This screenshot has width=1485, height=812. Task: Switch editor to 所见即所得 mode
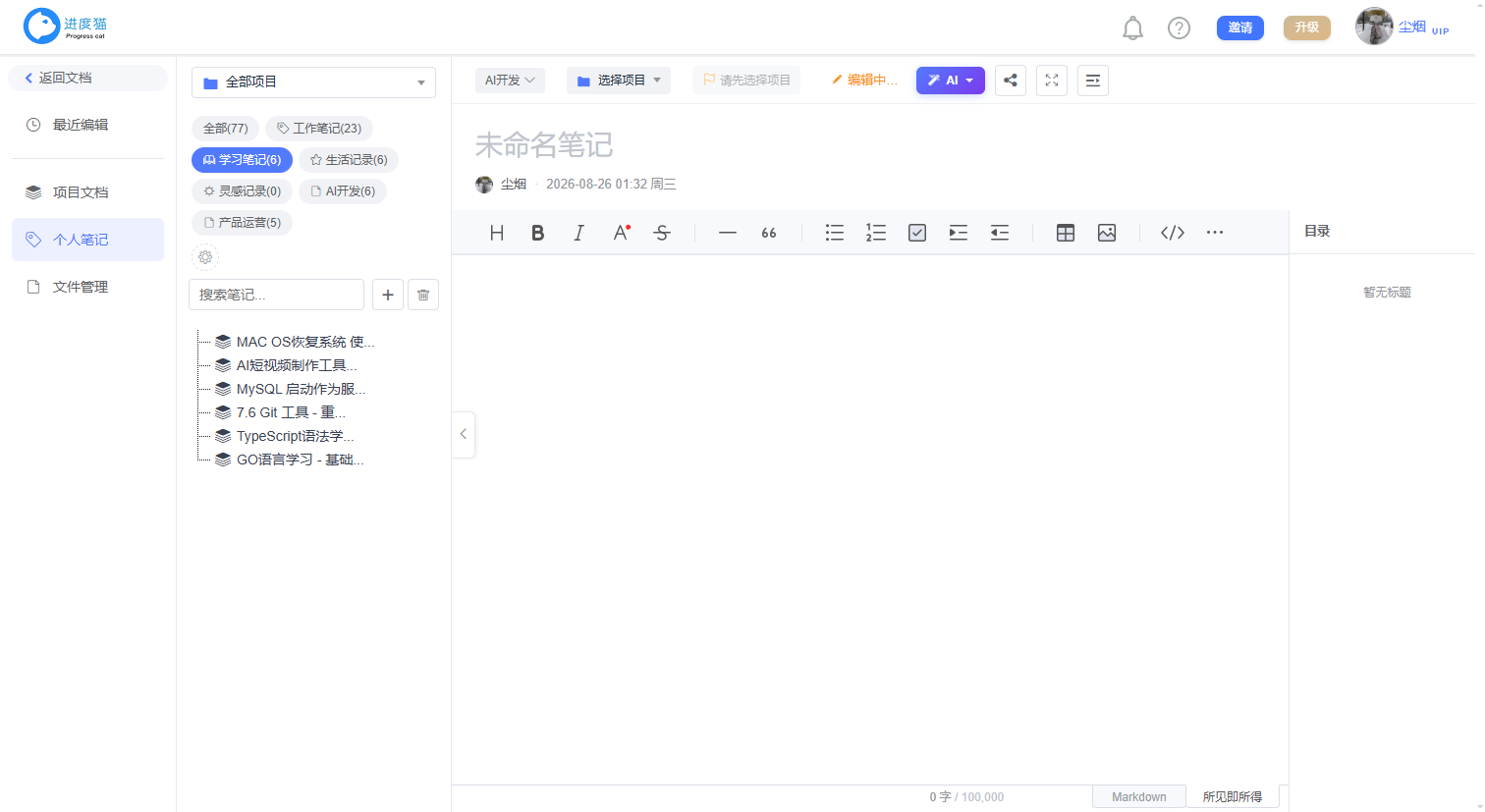[x=1233, y=797]
